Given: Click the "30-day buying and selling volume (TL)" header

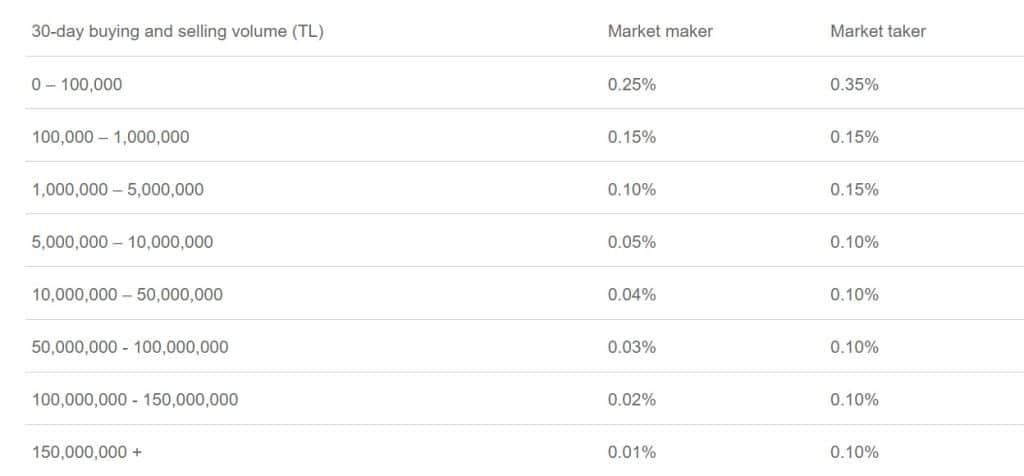Looking at the screenshot, I should tap(177, 31).
